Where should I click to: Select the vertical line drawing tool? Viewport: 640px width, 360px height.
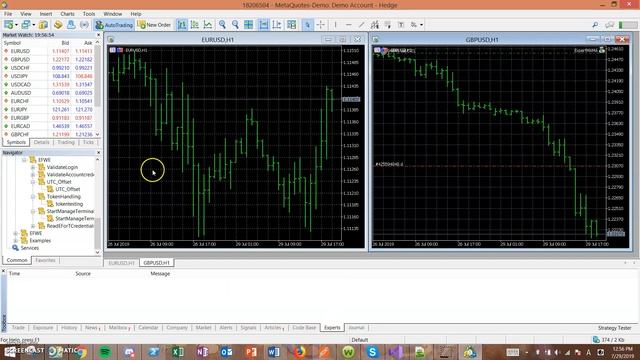click(336, 25)
